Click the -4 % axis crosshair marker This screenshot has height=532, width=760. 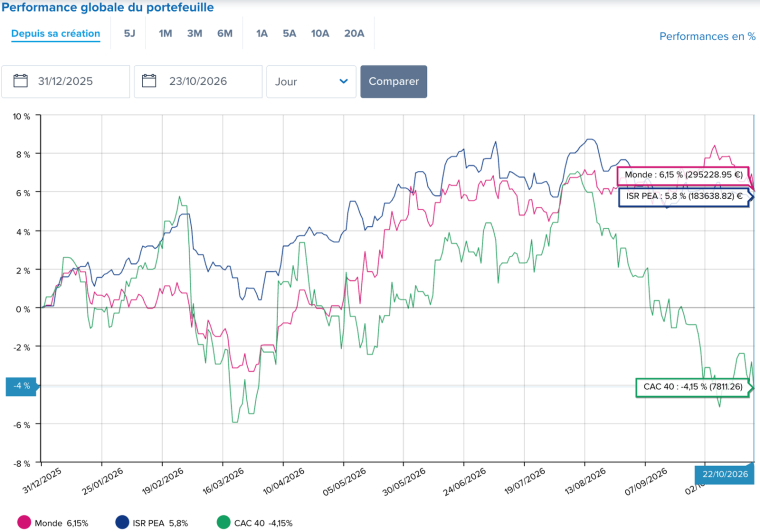(21, 386)
